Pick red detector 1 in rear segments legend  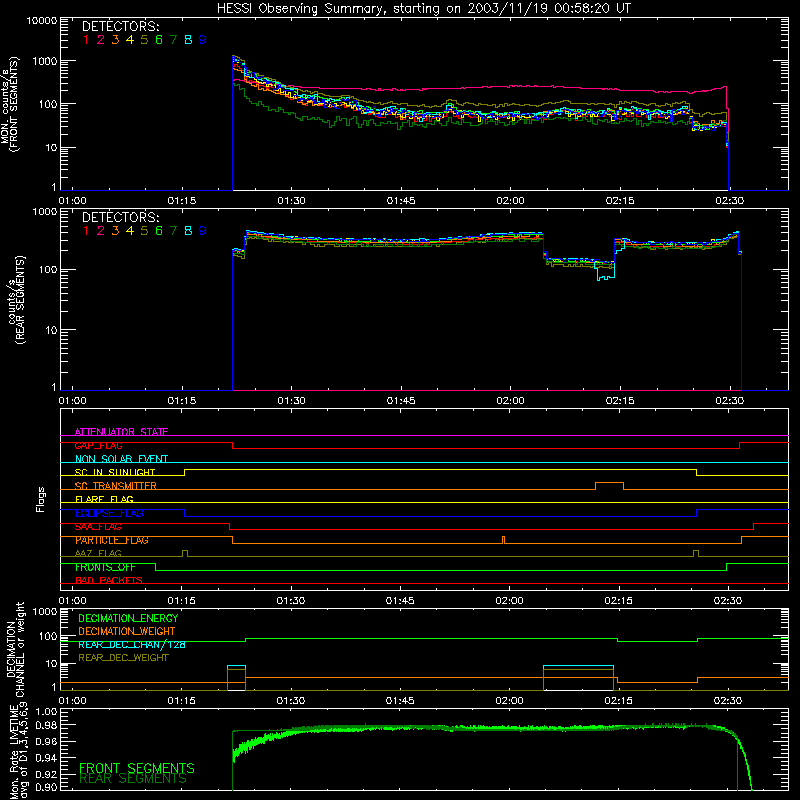pos(86,231)
